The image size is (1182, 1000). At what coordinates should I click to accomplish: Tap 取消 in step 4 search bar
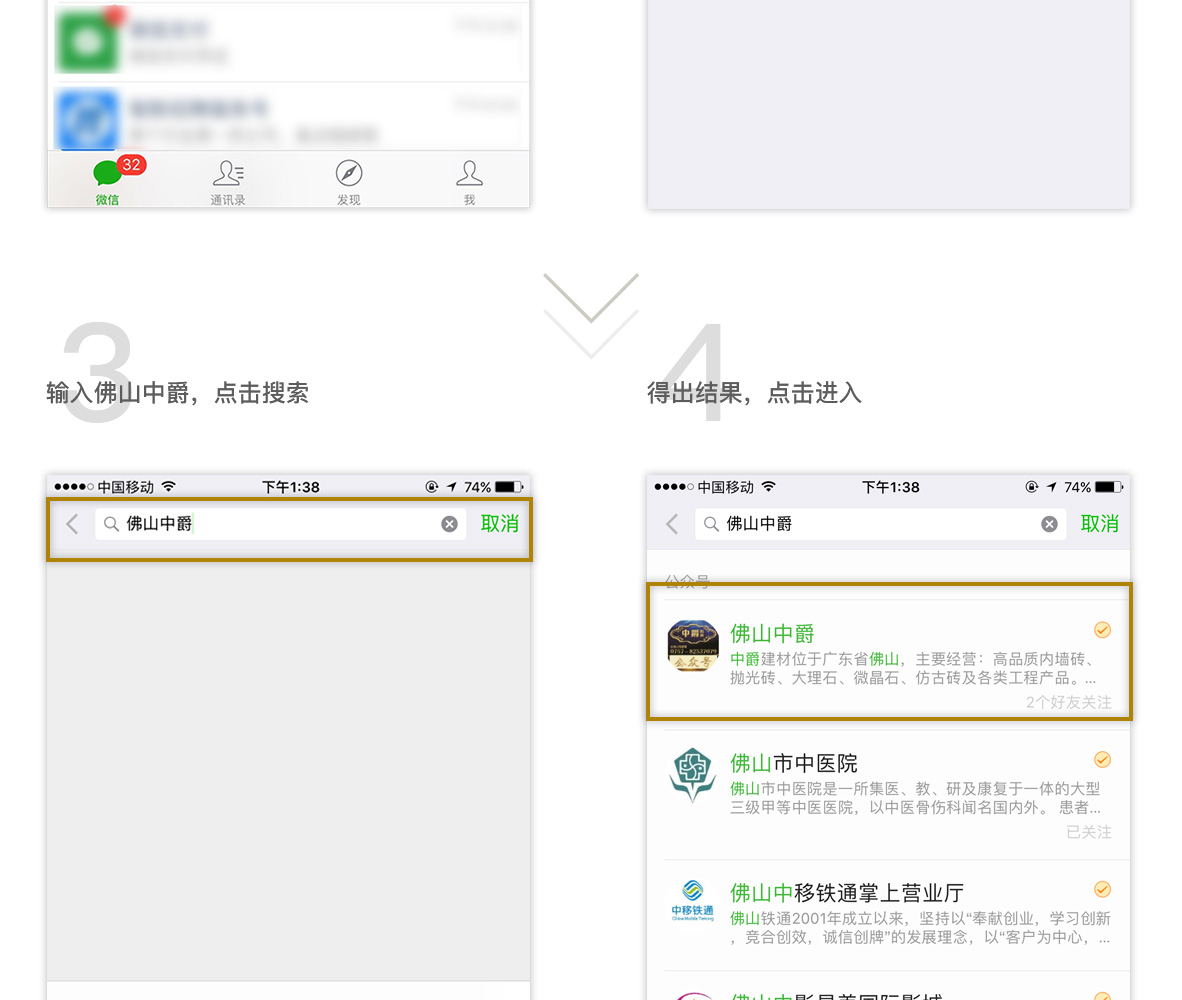tap(1099, 524)
